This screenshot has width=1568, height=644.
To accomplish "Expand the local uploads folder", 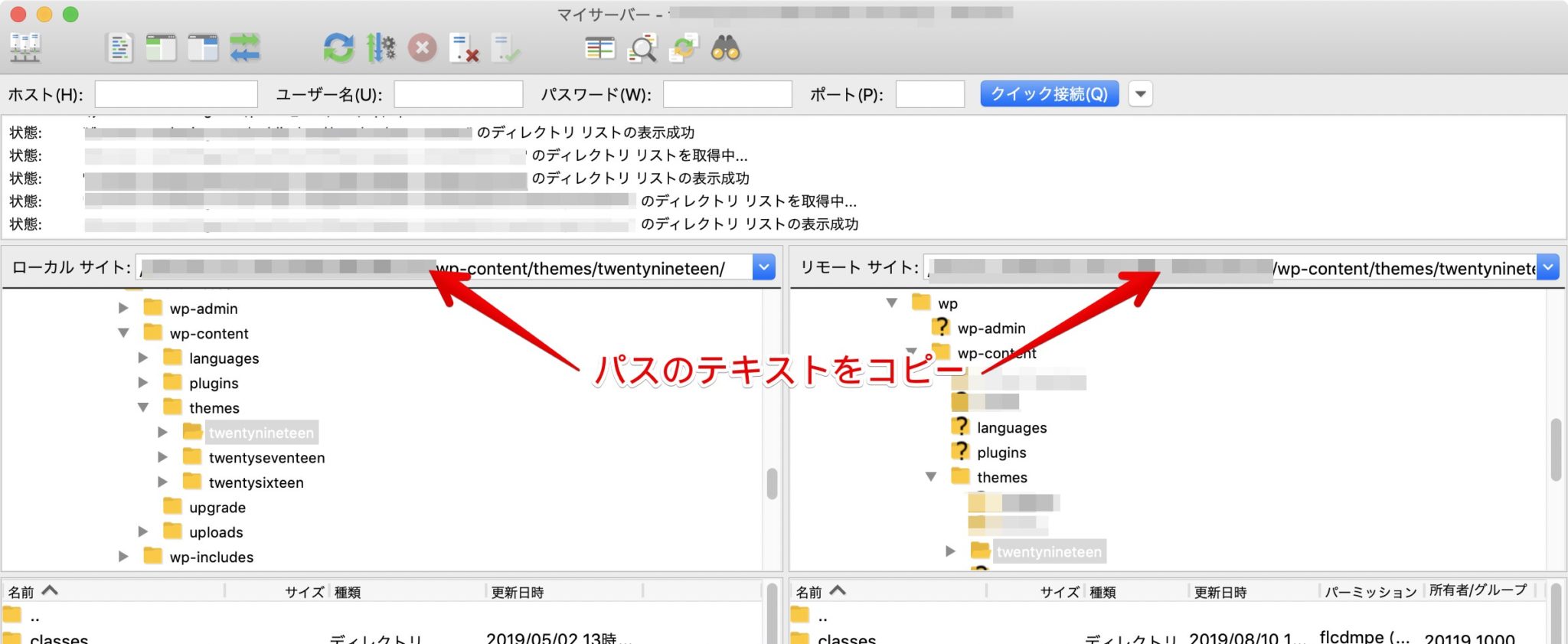I will [x=143, y=531].
